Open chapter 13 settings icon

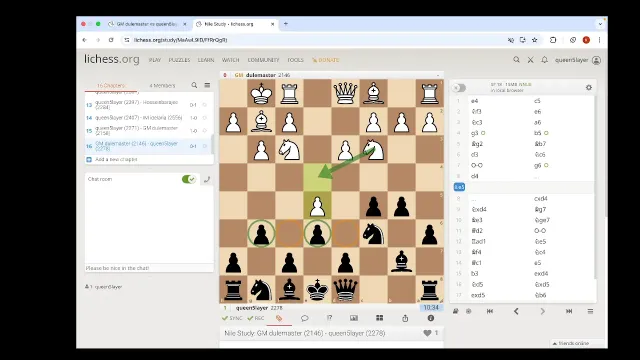click(x=205, y=105)
